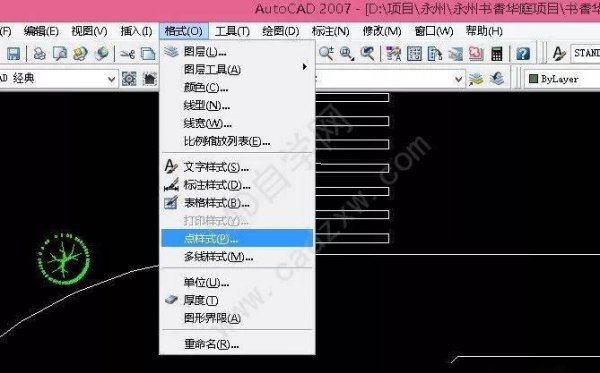
Task: Choose 厚度(T) menu entry
Action: (x=237, y=300)
